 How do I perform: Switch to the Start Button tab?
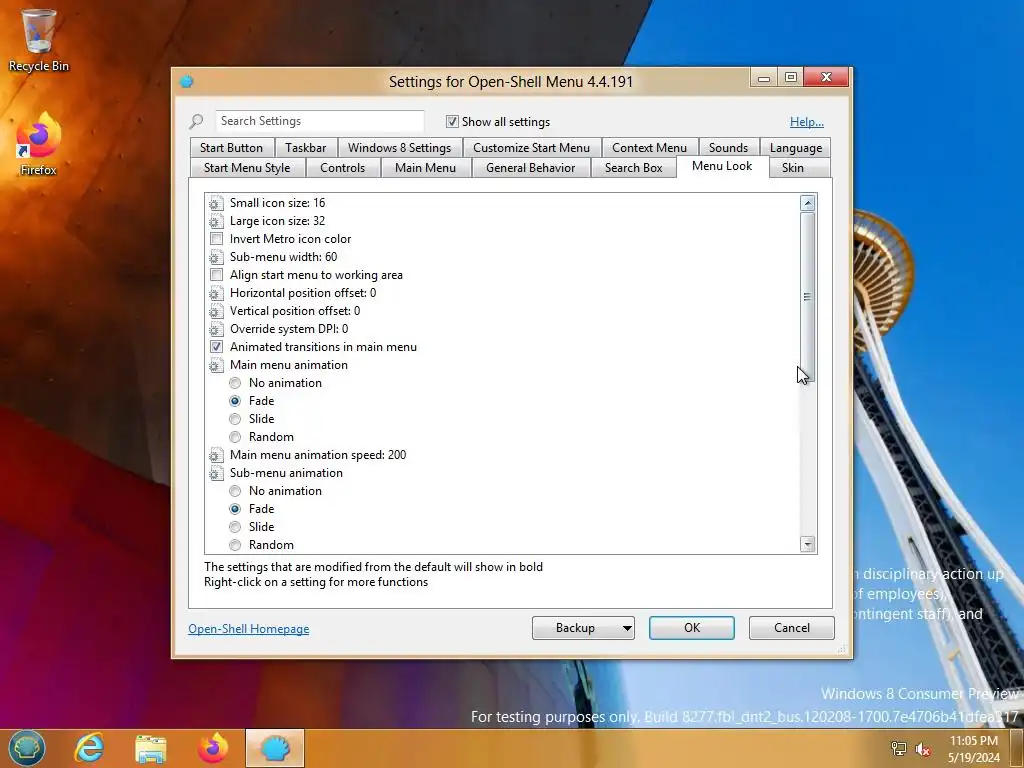tap(231, 148)
